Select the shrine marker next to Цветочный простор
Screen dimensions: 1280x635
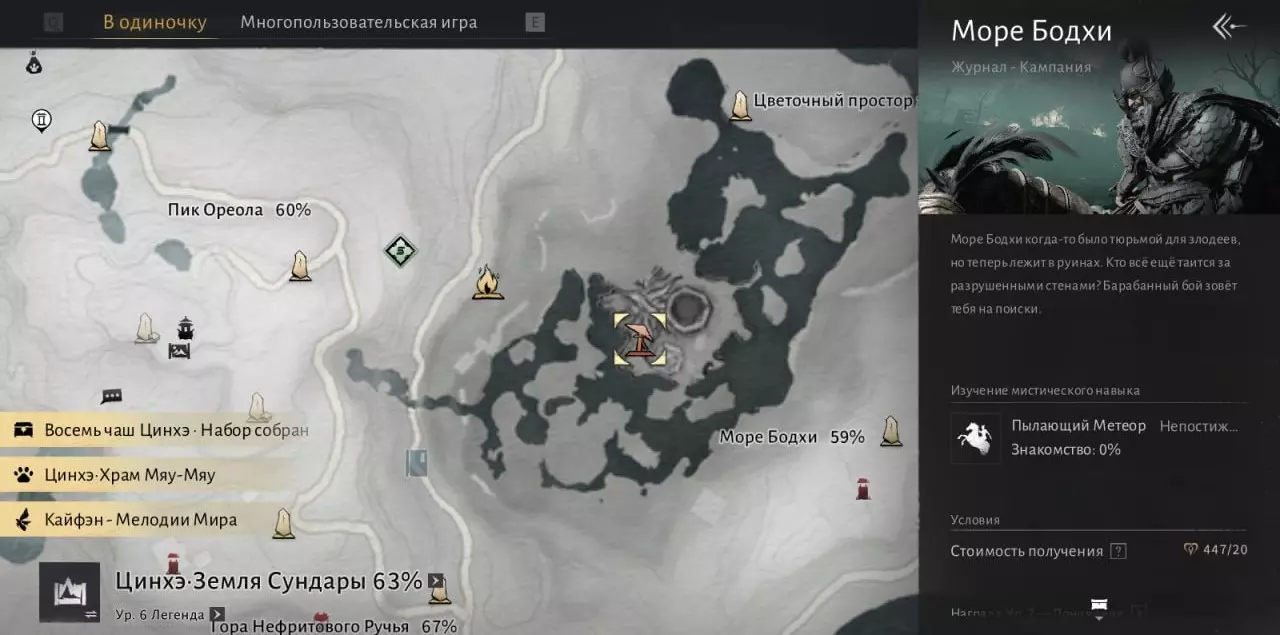click(740, 105)
